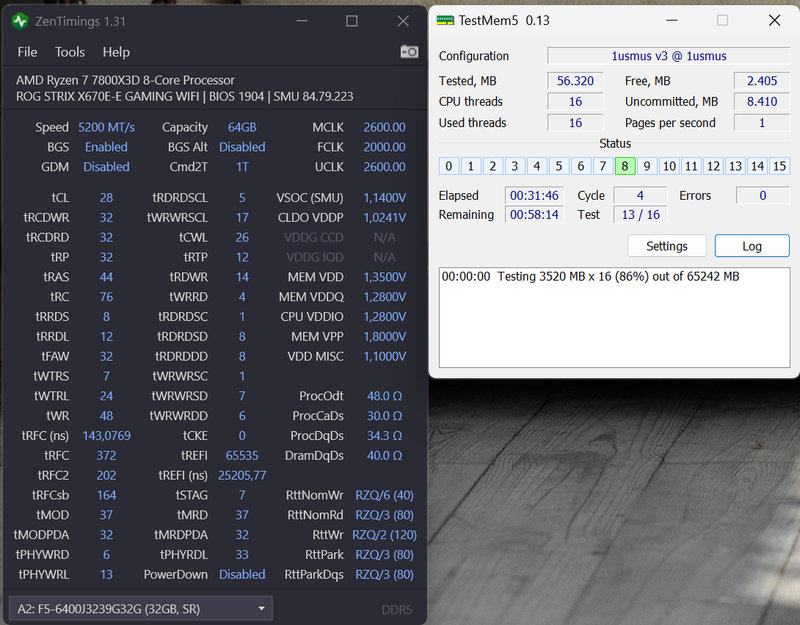
Task: Select thread status box 11
Action: tap(691, 166)
